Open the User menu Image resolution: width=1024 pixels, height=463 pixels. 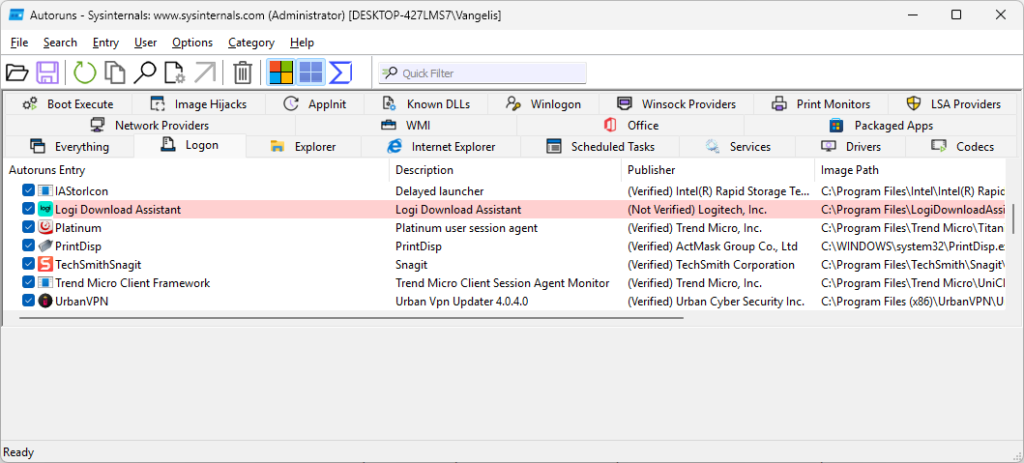tap(146, 42)
